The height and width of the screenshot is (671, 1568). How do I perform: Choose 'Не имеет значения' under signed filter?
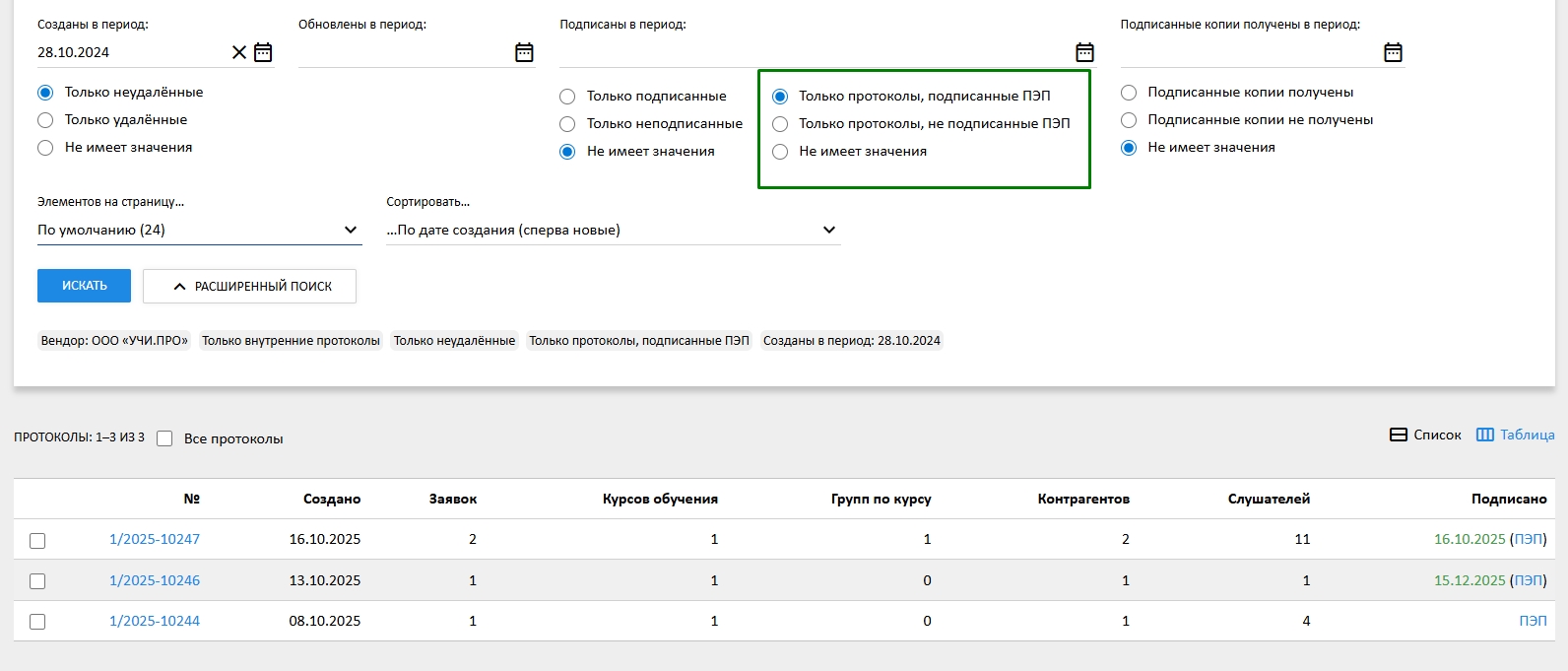pos(567,152)
